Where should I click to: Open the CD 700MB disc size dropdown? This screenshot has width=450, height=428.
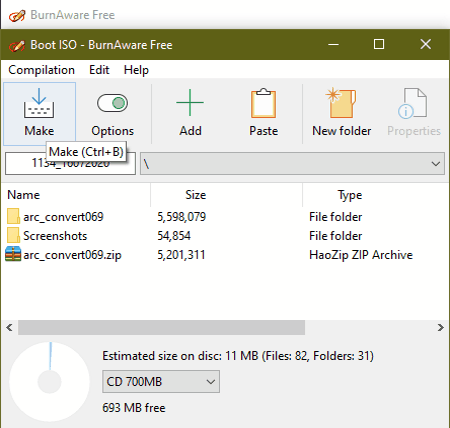(x=161, y=382)
